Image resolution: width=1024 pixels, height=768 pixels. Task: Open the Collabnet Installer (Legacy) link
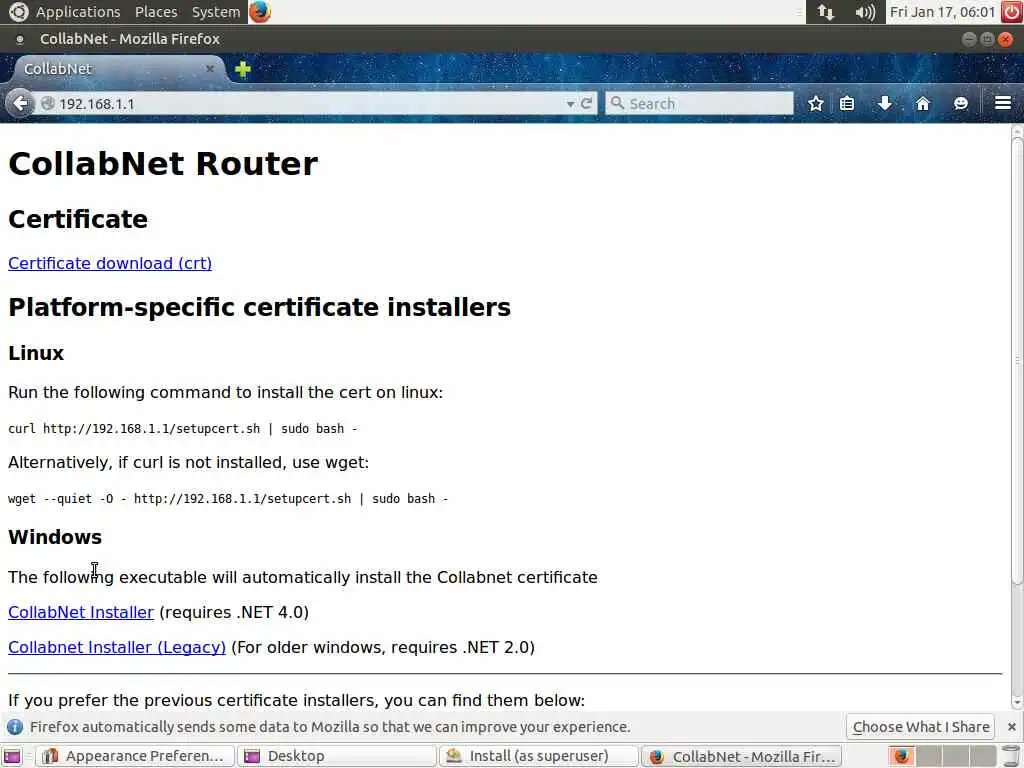pos(117,647)
